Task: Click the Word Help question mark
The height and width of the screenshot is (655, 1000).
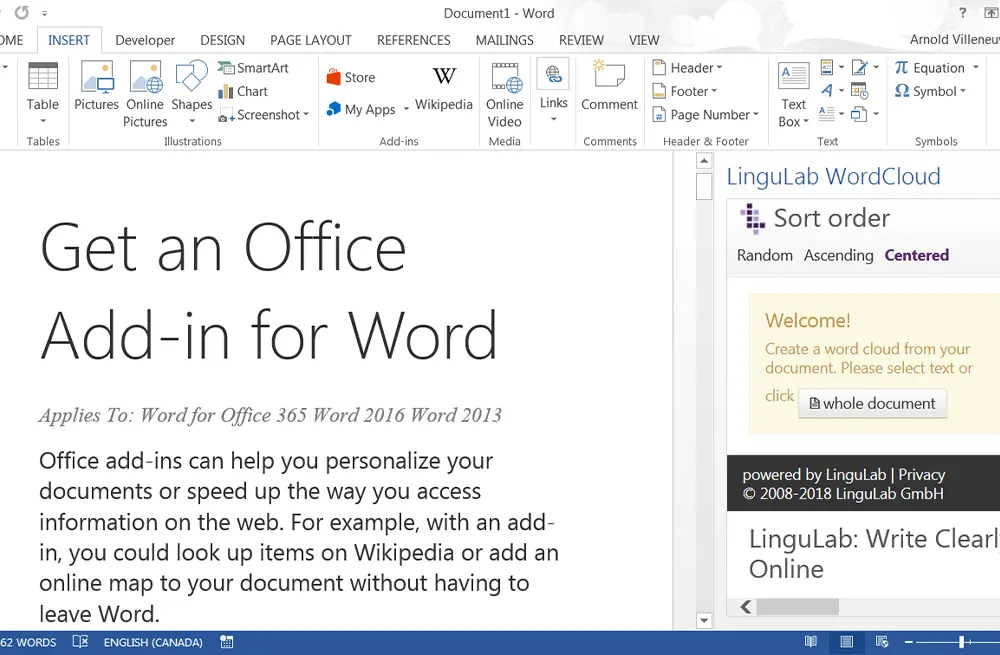Action: coord(962,13)
